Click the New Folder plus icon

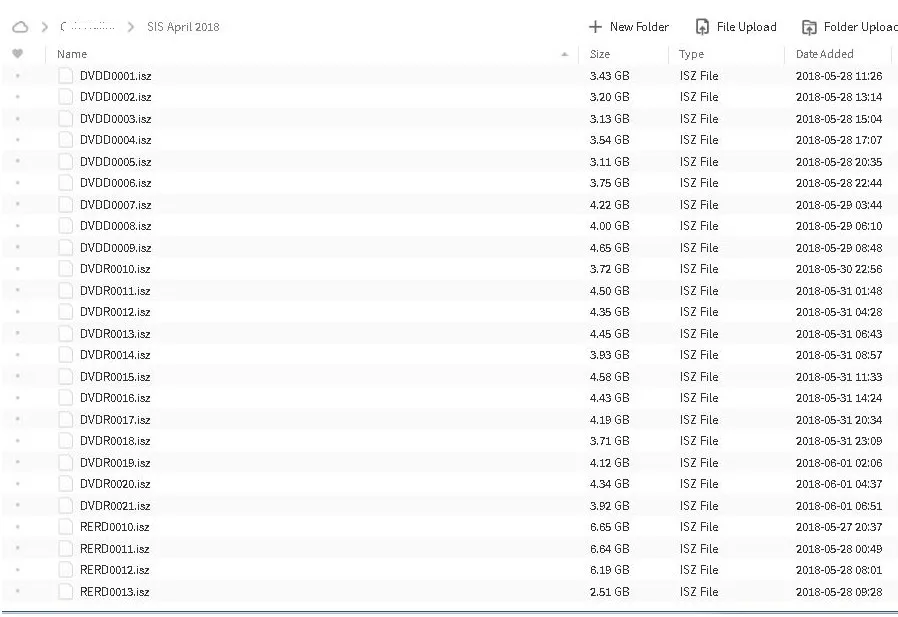click(x=596, y=27)
